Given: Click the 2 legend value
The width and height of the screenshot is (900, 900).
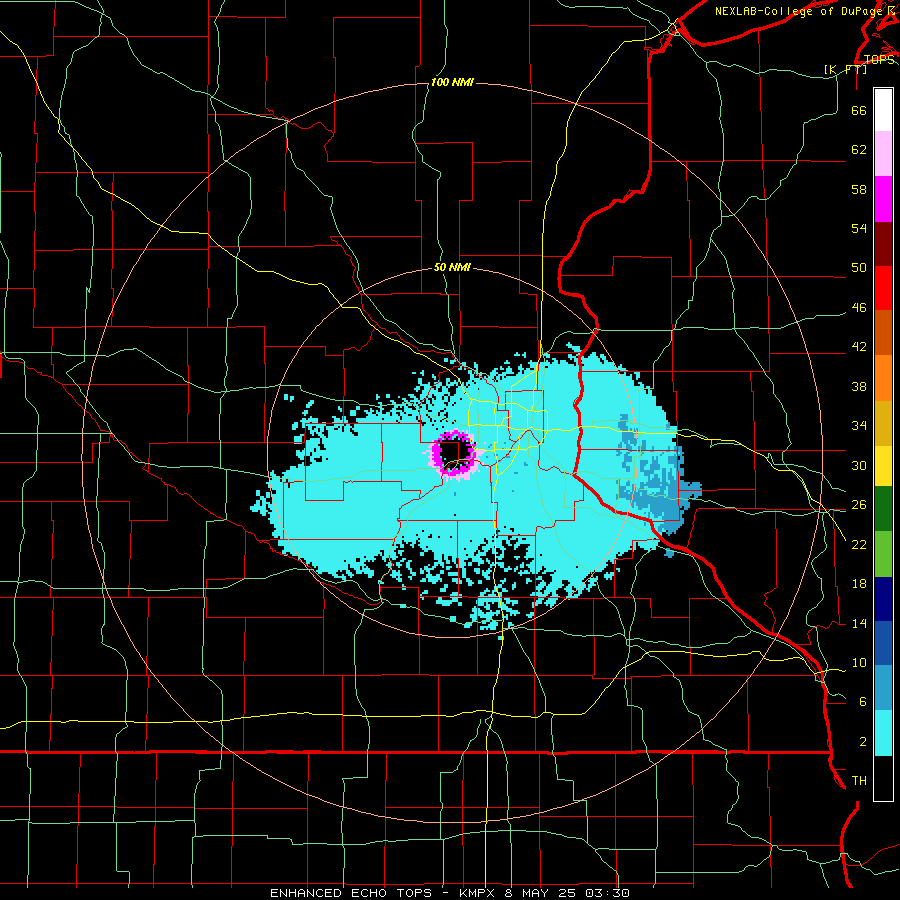Looking at the screenshot, I should tap(863, 742).
